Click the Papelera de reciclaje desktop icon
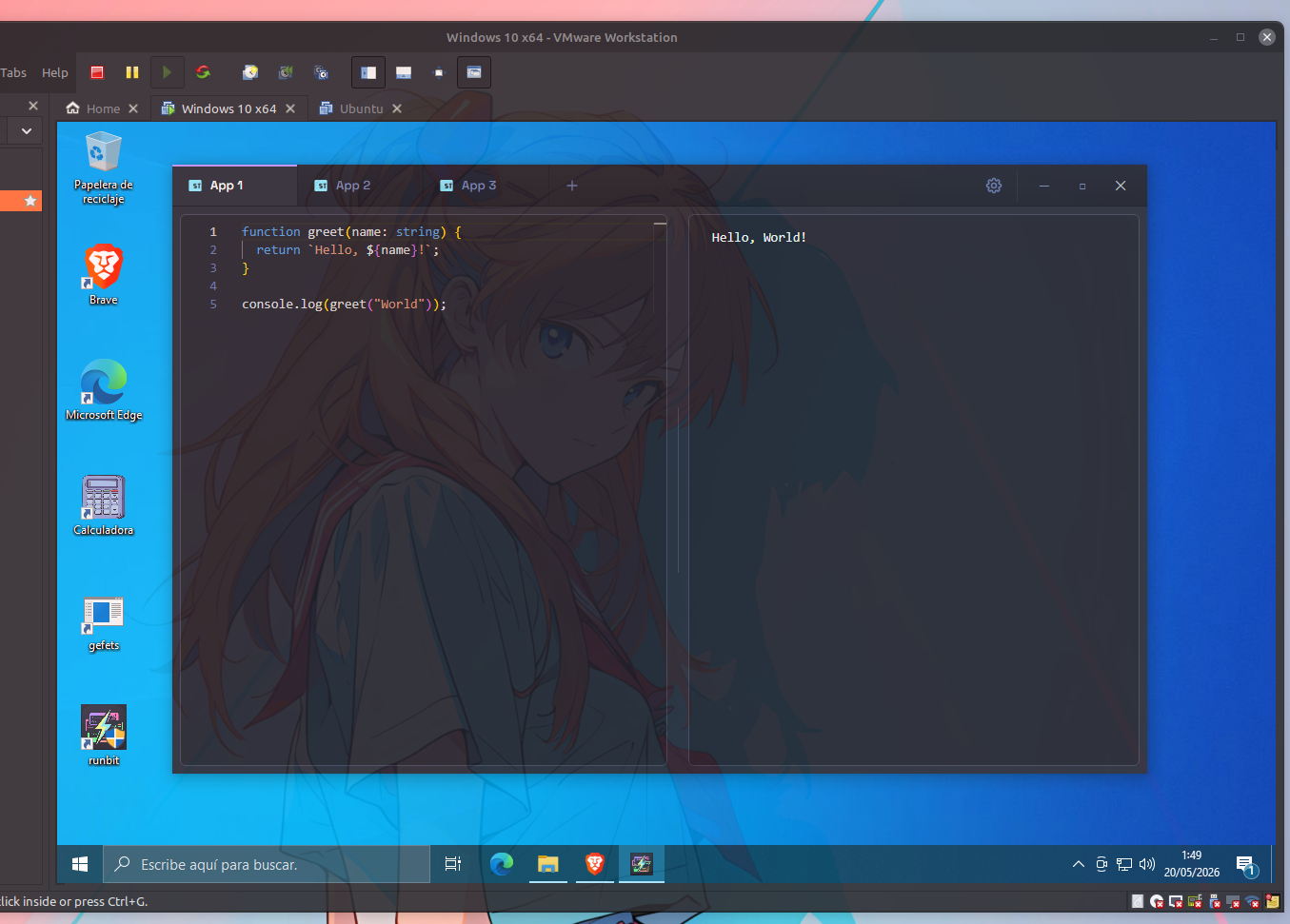Viewport: 1290px width, 924px height. tap(104, 169)
